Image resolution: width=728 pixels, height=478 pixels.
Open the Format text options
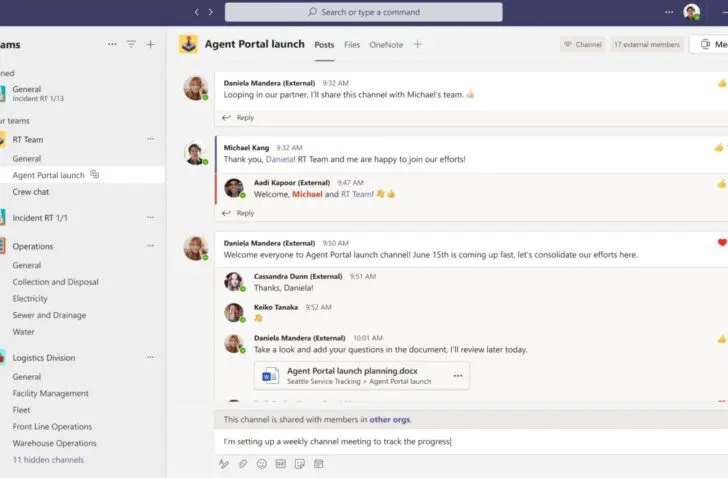coord(224,464)
